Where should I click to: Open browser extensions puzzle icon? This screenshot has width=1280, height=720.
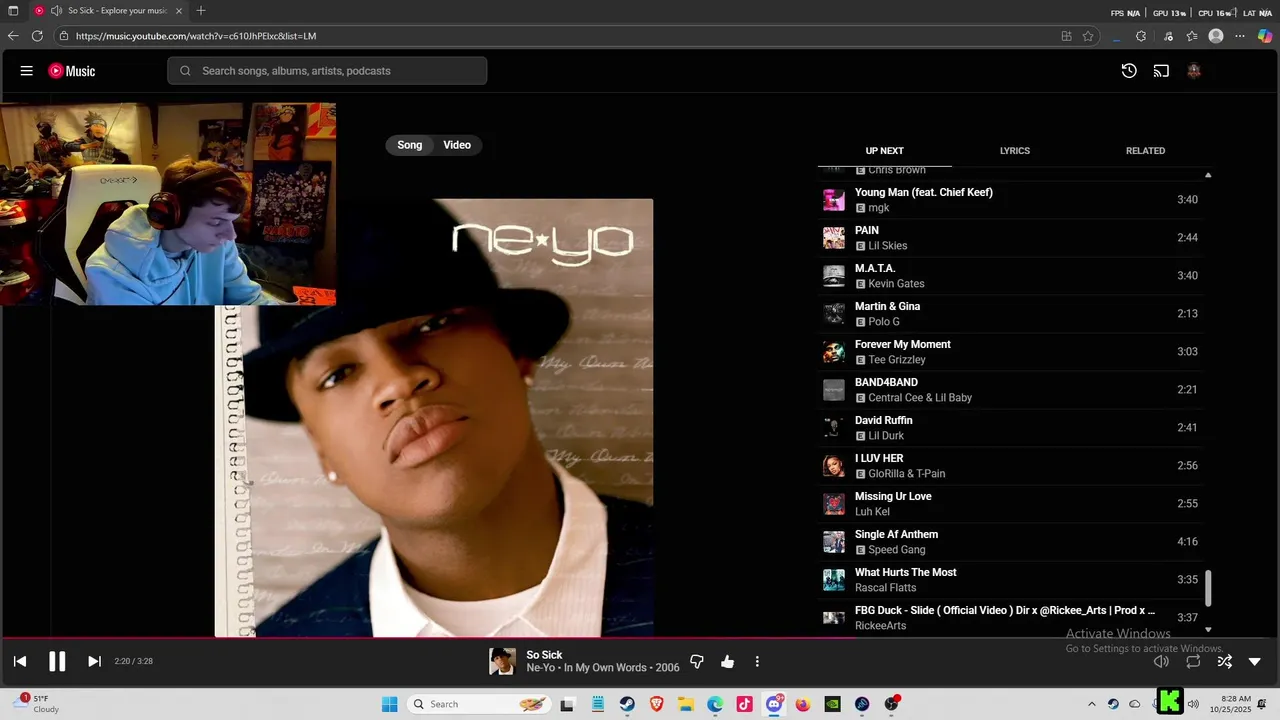(1141, 36)
